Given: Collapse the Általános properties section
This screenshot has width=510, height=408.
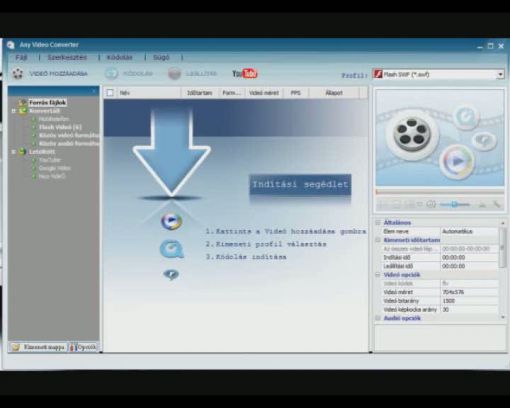Looking at the screenshot, I should click(378, 222).
